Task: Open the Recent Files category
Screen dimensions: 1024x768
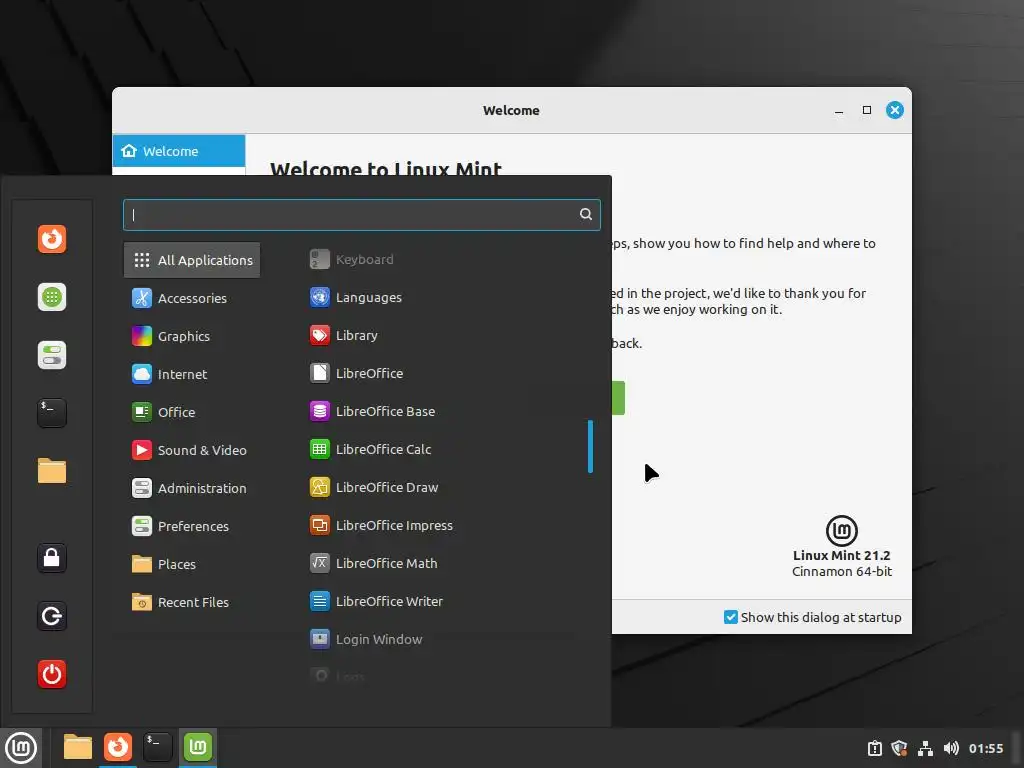Action: click(x=192, y=602)
